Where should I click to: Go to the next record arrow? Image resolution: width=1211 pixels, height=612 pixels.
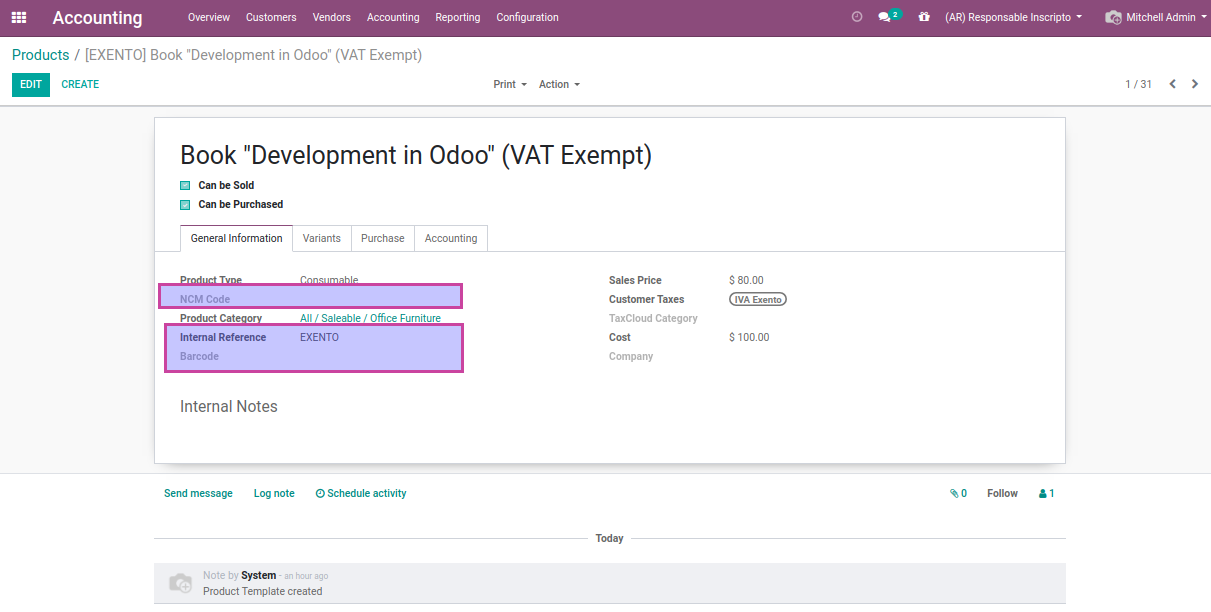[1194, 84]
